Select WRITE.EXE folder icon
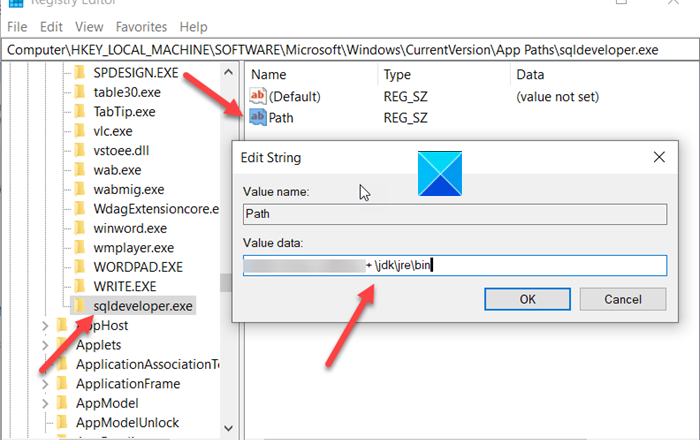700x440 pixels. [80, 286]
